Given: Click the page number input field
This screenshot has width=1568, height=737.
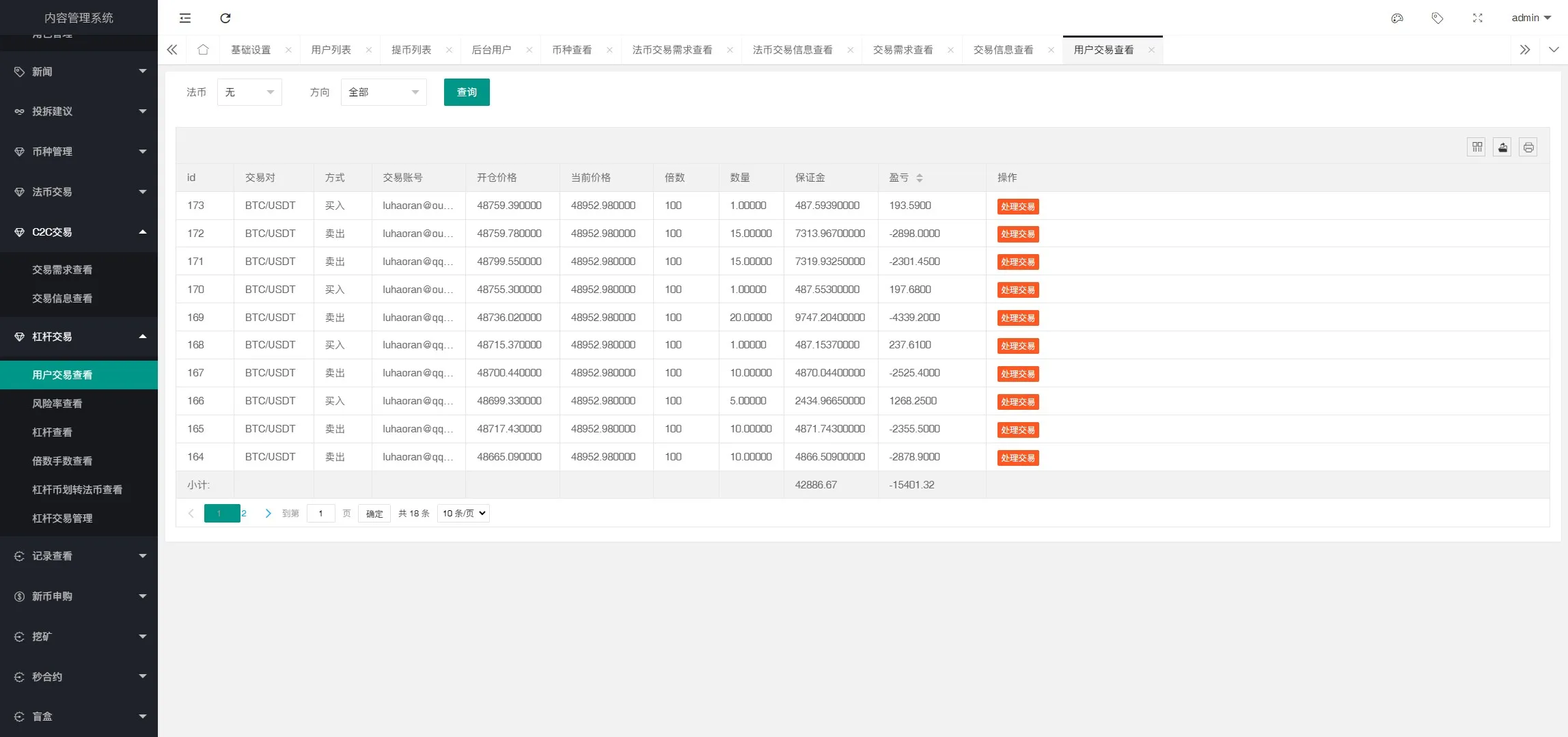Looking at the screenshot, I should pyautogui.click(x=321, y=513).
